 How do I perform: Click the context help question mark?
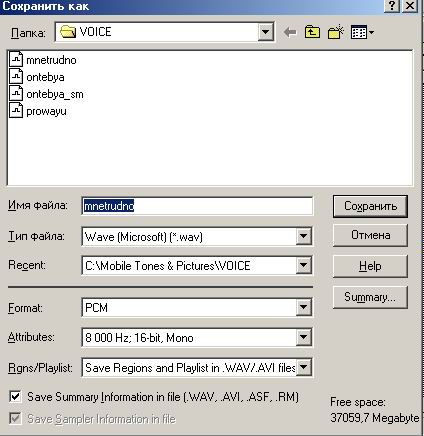pos(392,6)
